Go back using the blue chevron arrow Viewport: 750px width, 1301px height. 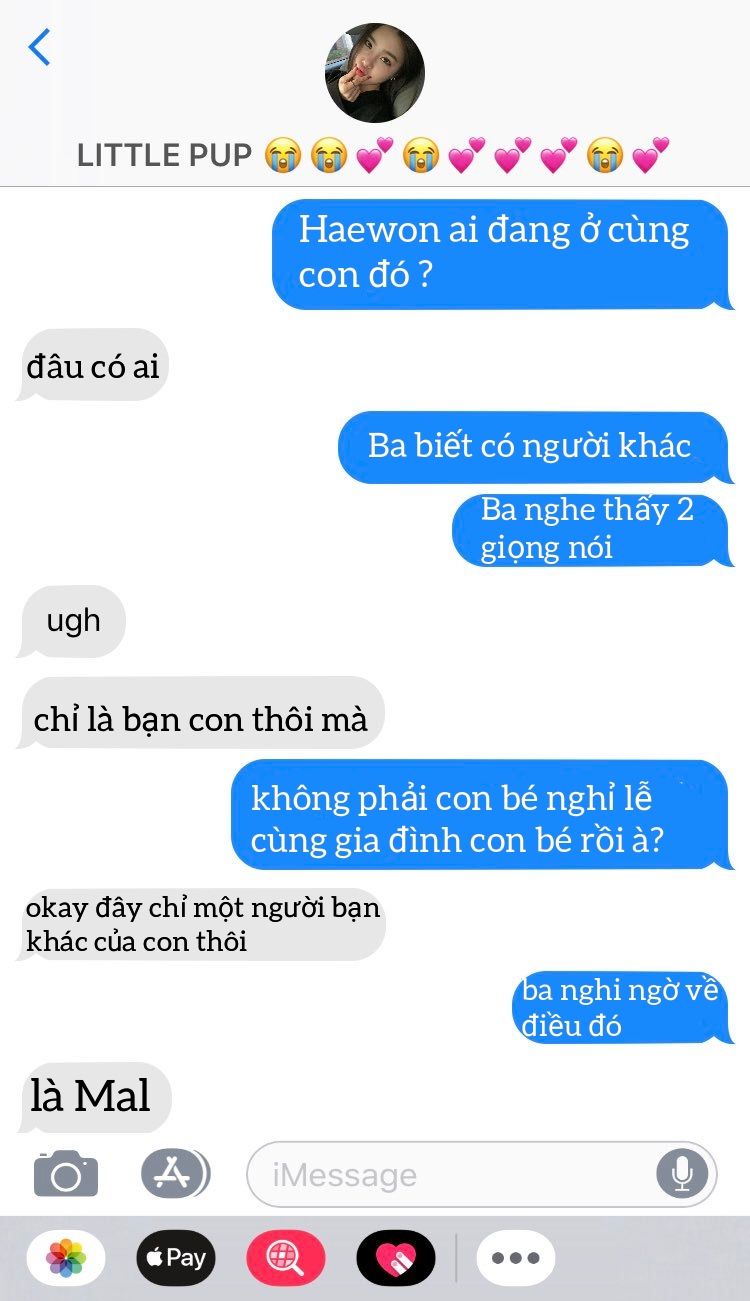pyautogui.click(x=40, y=47)
